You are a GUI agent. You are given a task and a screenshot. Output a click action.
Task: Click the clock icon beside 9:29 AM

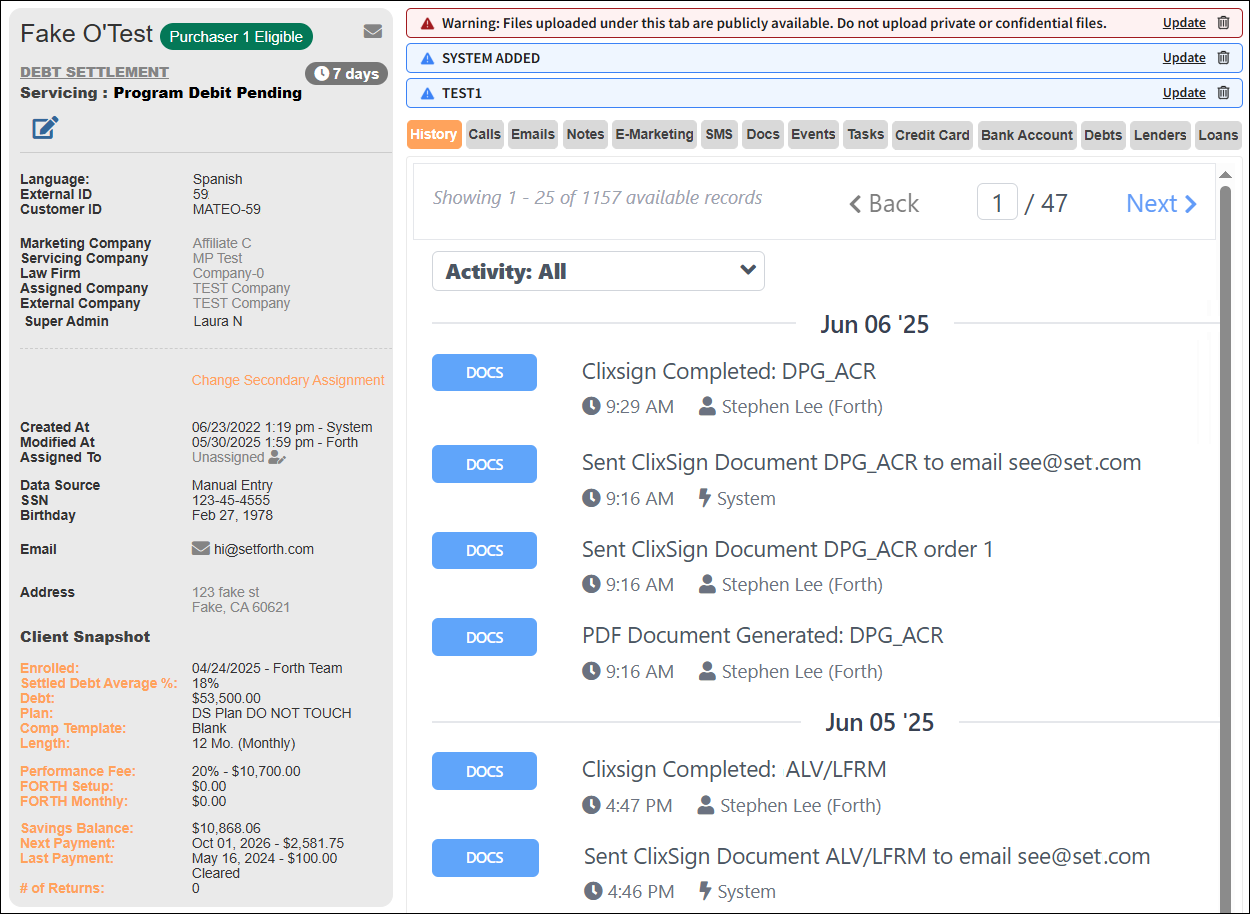[x=592, y=406]
